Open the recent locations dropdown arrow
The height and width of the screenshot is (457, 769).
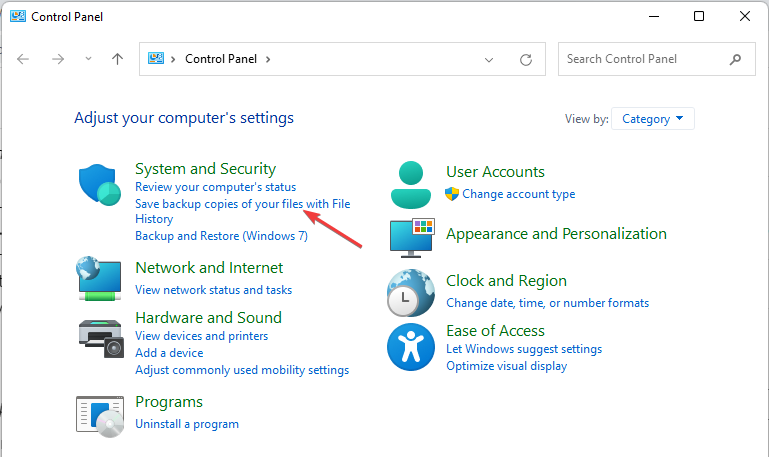88,60
